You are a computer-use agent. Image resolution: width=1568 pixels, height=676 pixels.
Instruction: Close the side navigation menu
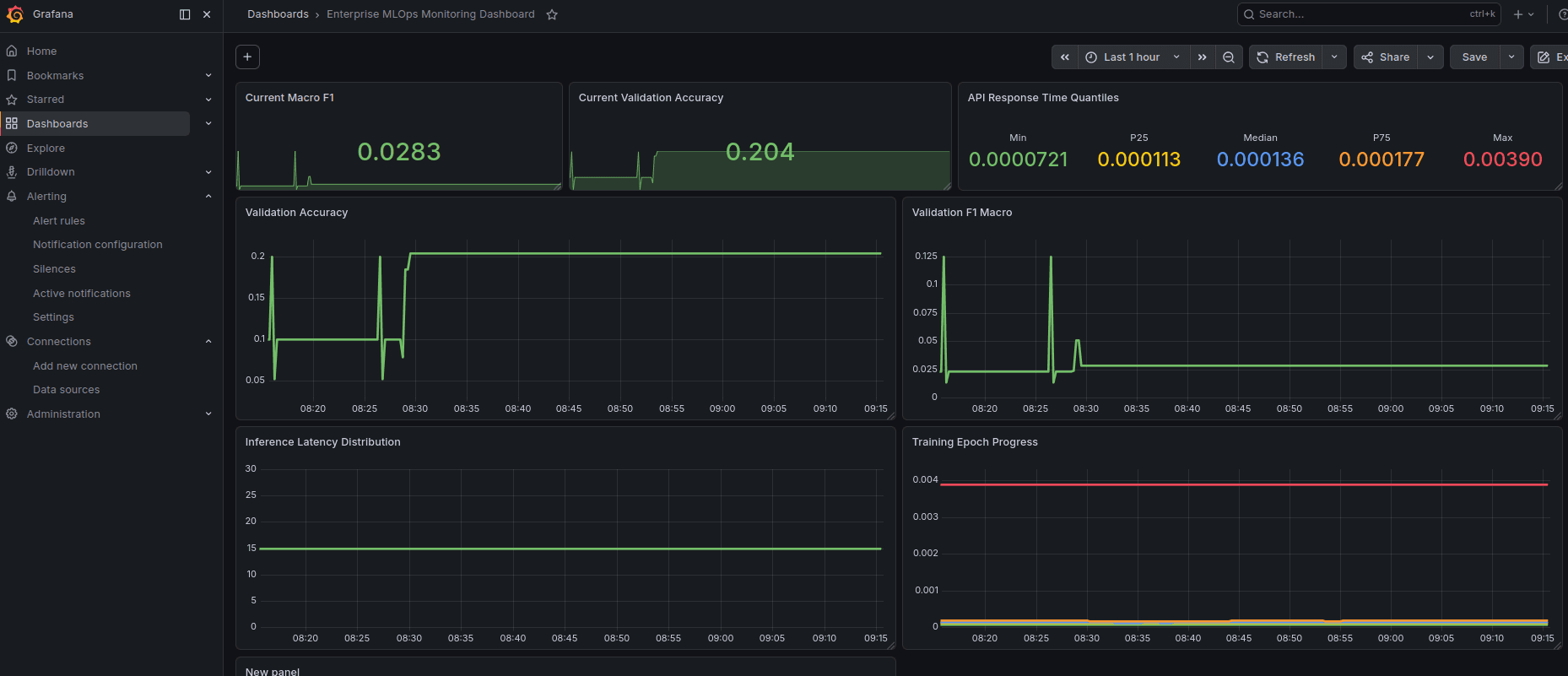(207, 14)
